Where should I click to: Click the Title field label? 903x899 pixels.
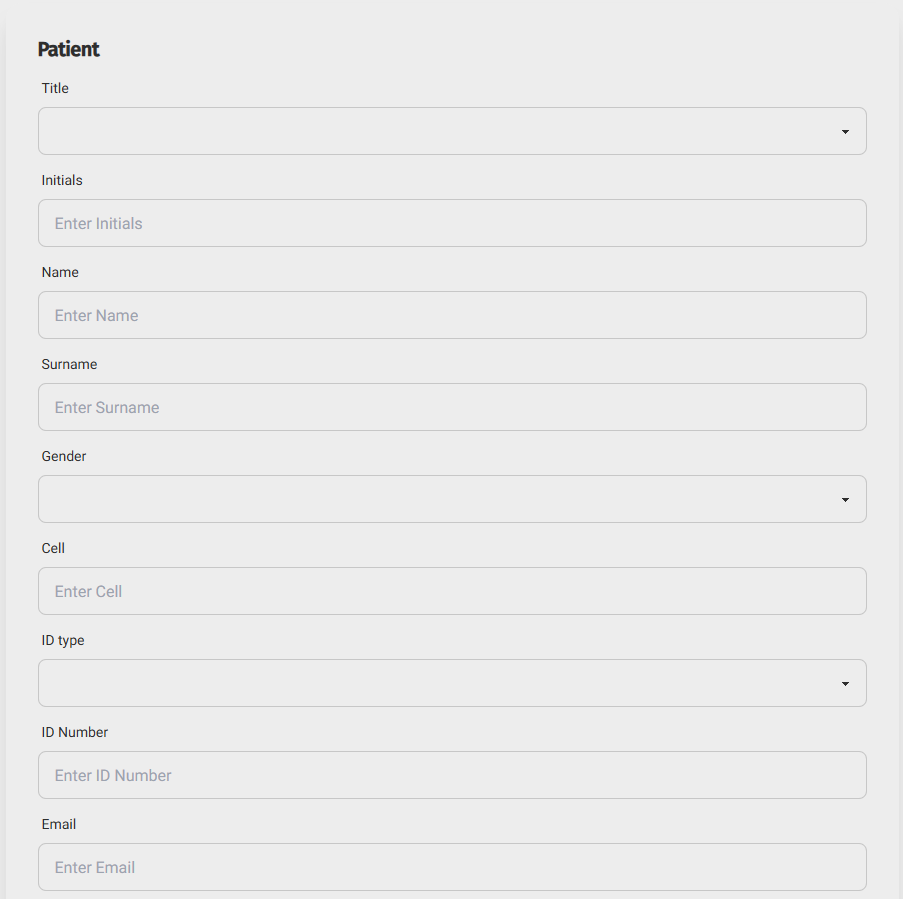coord(55,88)
